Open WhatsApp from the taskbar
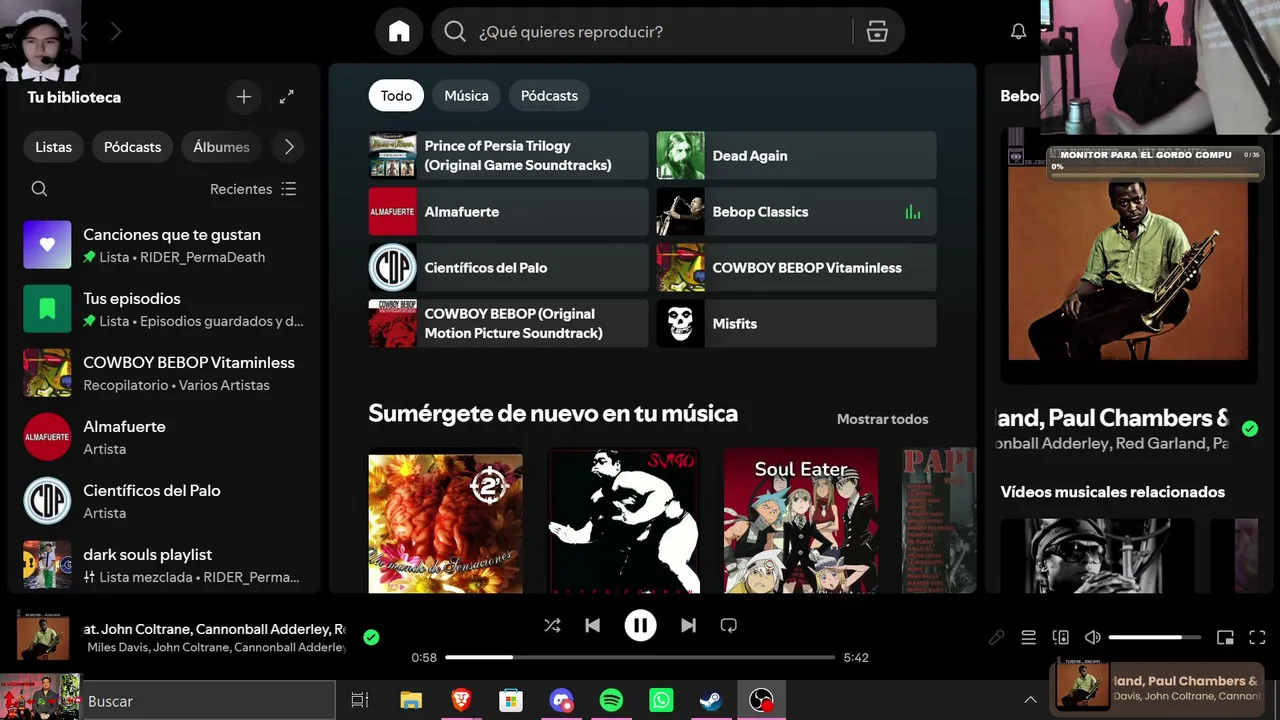 point(661,701)
